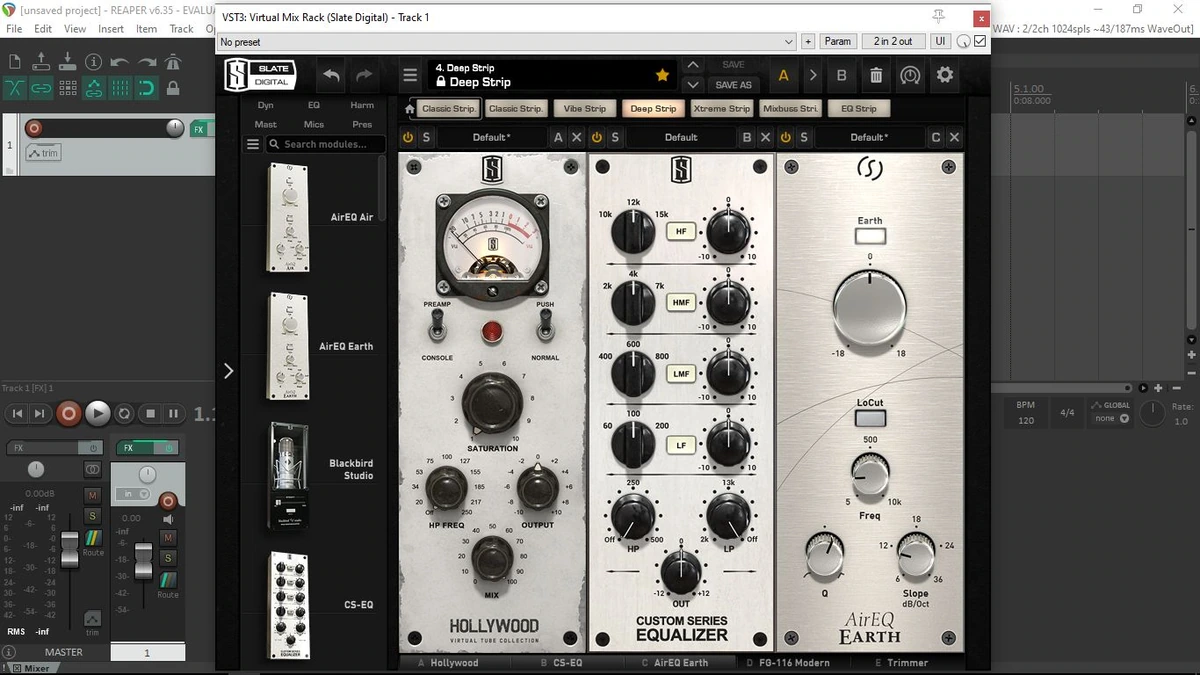1200x675 pixels.
Task: Toggle REAPER locking padlock icon
Action: coord(173,88)
